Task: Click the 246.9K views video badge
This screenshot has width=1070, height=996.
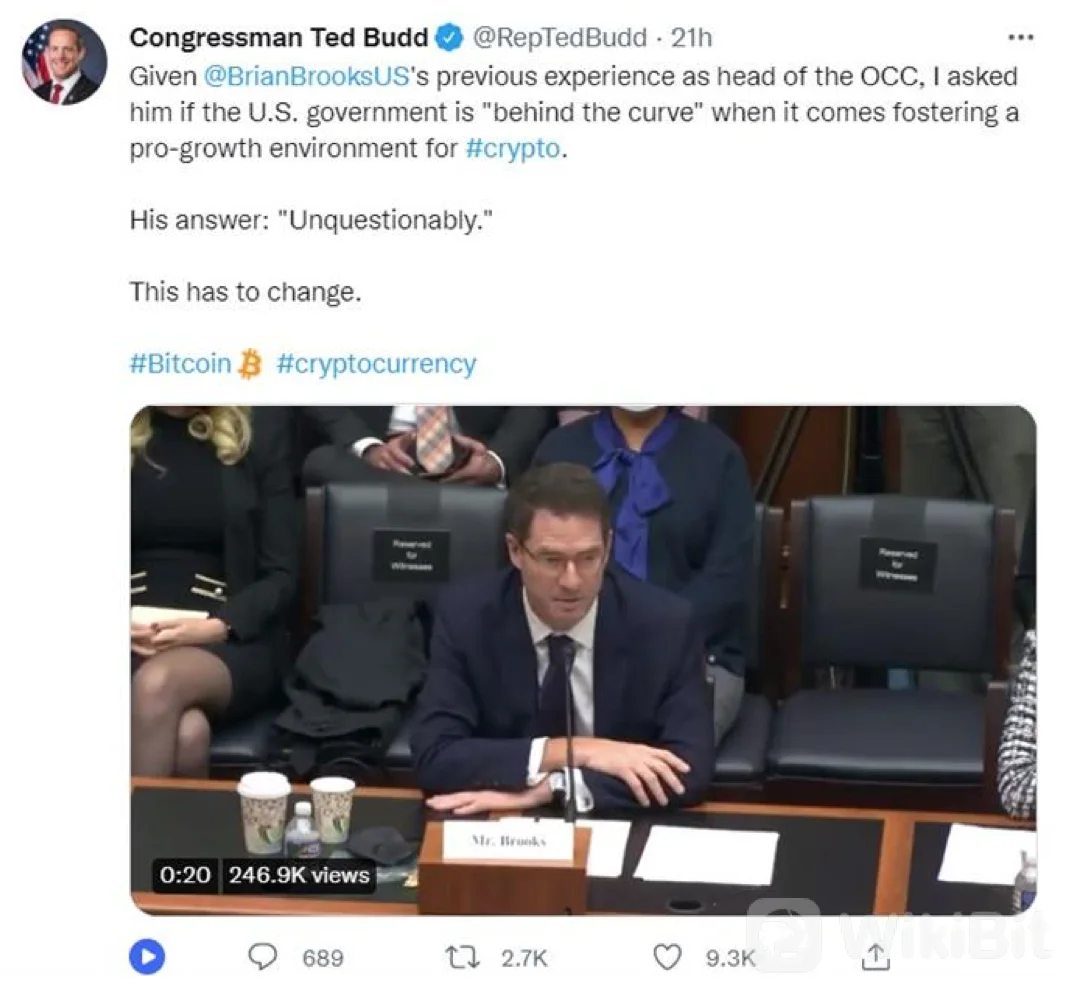Action: point(299,875)
